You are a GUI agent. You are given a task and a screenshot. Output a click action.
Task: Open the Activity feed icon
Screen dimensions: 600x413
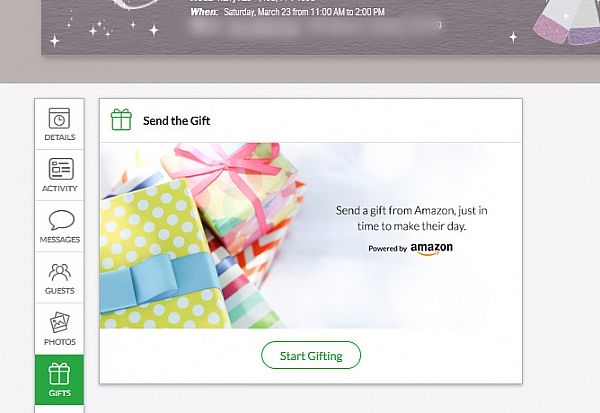(x=61, y=169)
